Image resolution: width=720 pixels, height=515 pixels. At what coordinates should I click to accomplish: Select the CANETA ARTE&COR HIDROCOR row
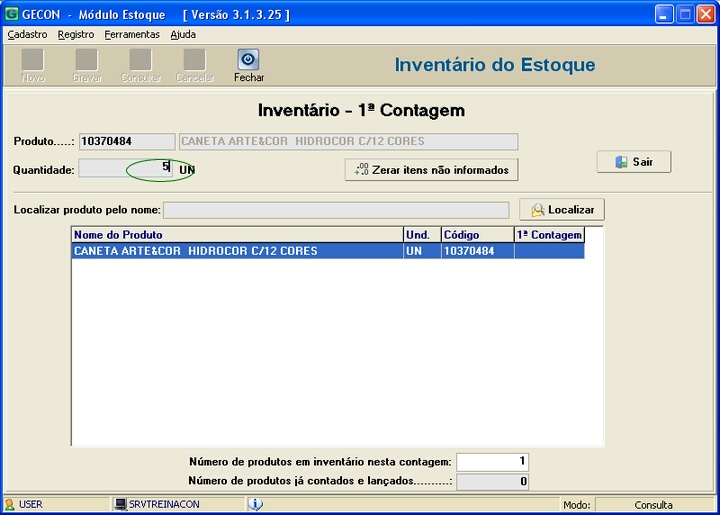328,251
